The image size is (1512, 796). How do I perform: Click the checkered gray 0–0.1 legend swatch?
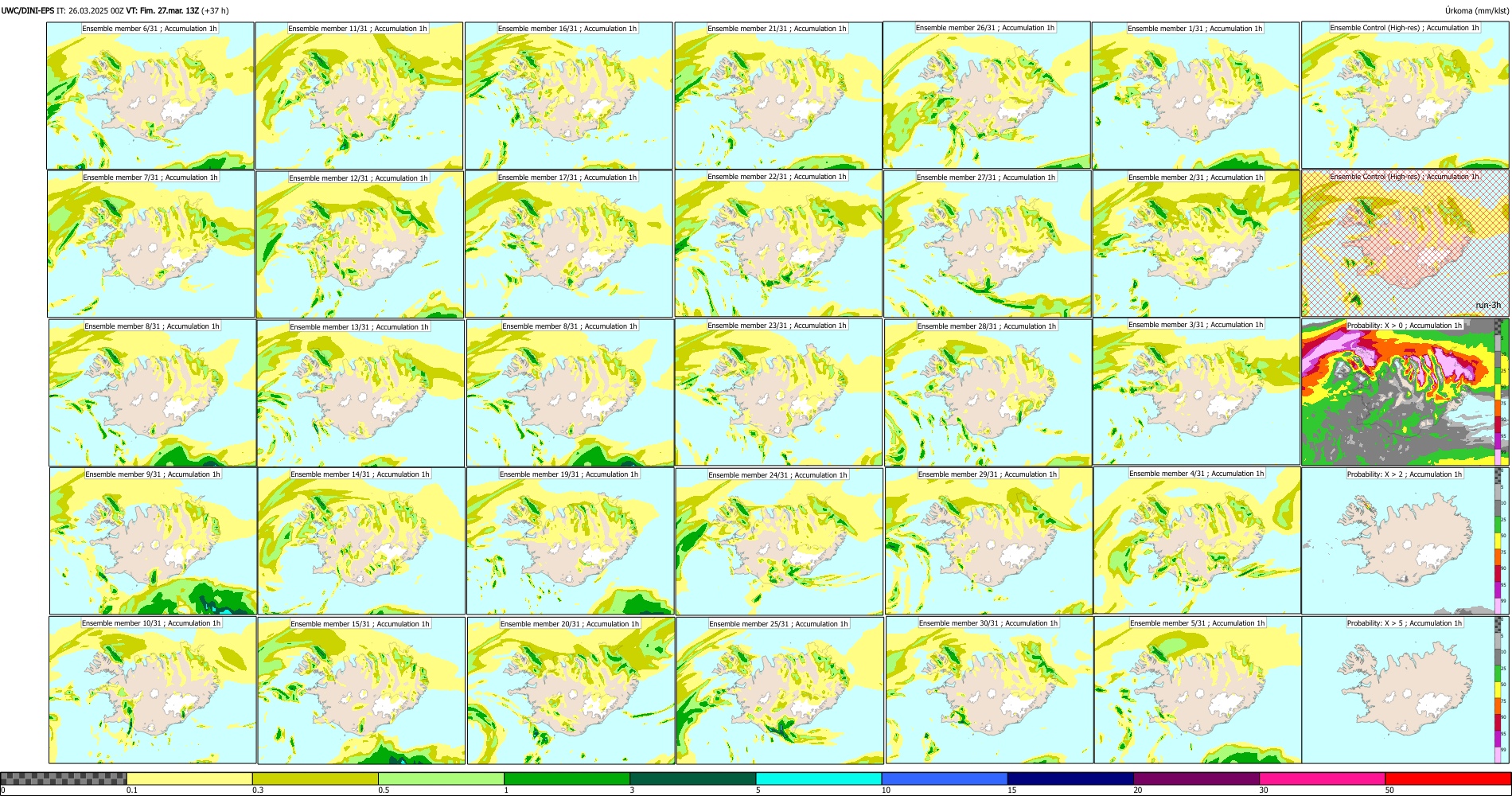[x=64, y=778]
